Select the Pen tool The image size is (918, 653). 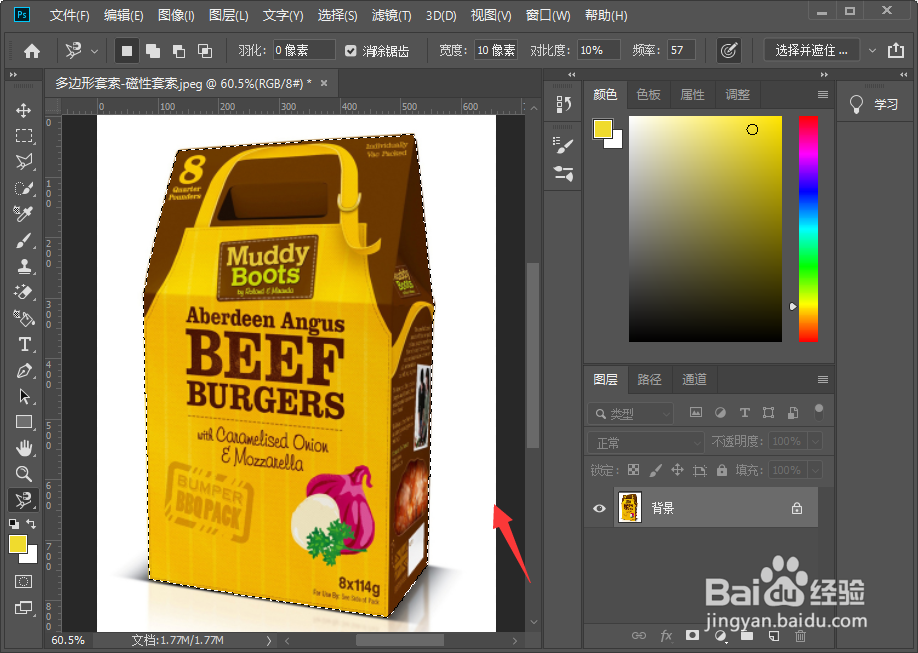click(23, 371)
